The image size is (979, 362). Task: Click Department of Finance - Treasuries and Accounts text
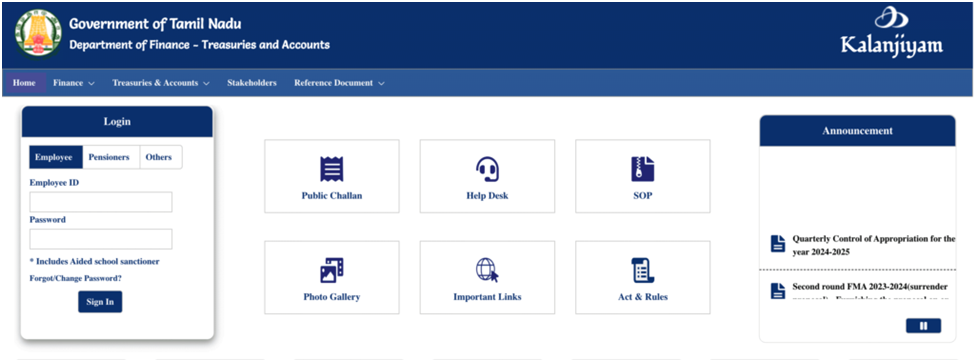click(199, 45)
